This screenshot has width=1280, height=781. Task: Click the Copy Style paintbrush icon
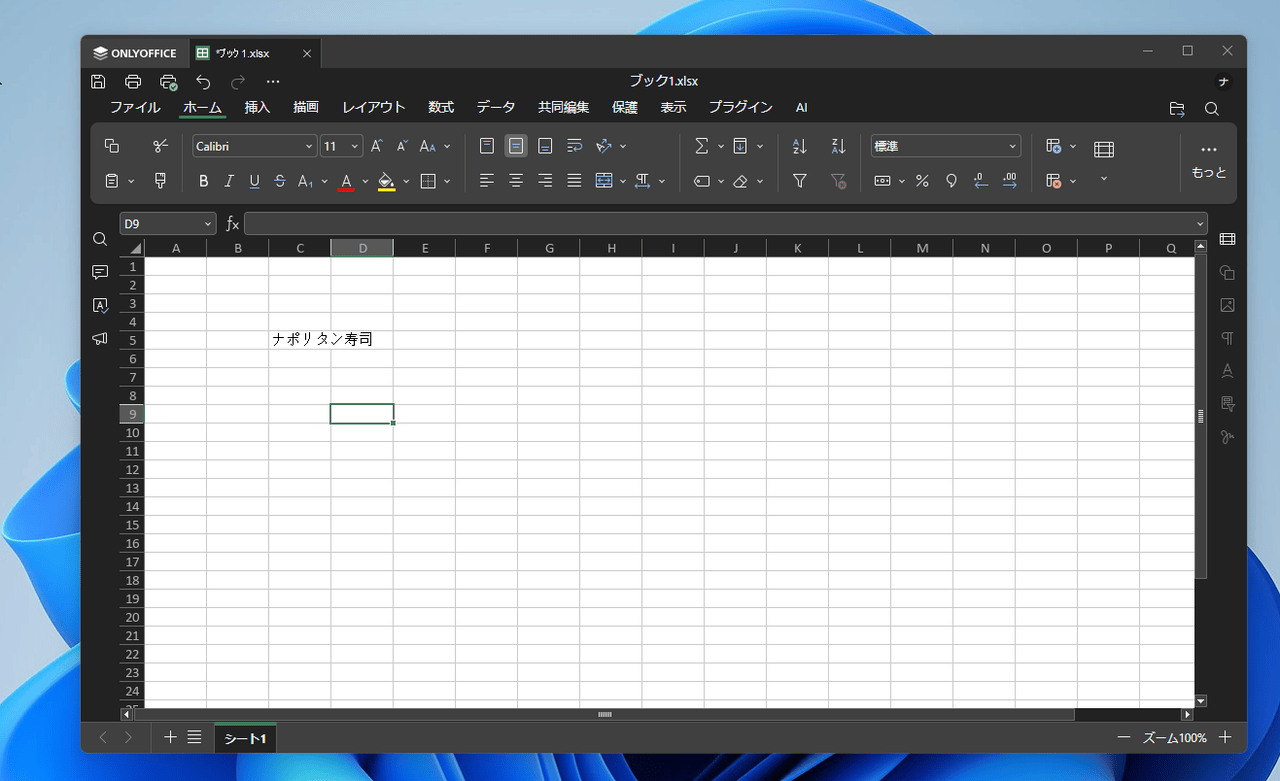pyautogui.click(x=160, y=181)
